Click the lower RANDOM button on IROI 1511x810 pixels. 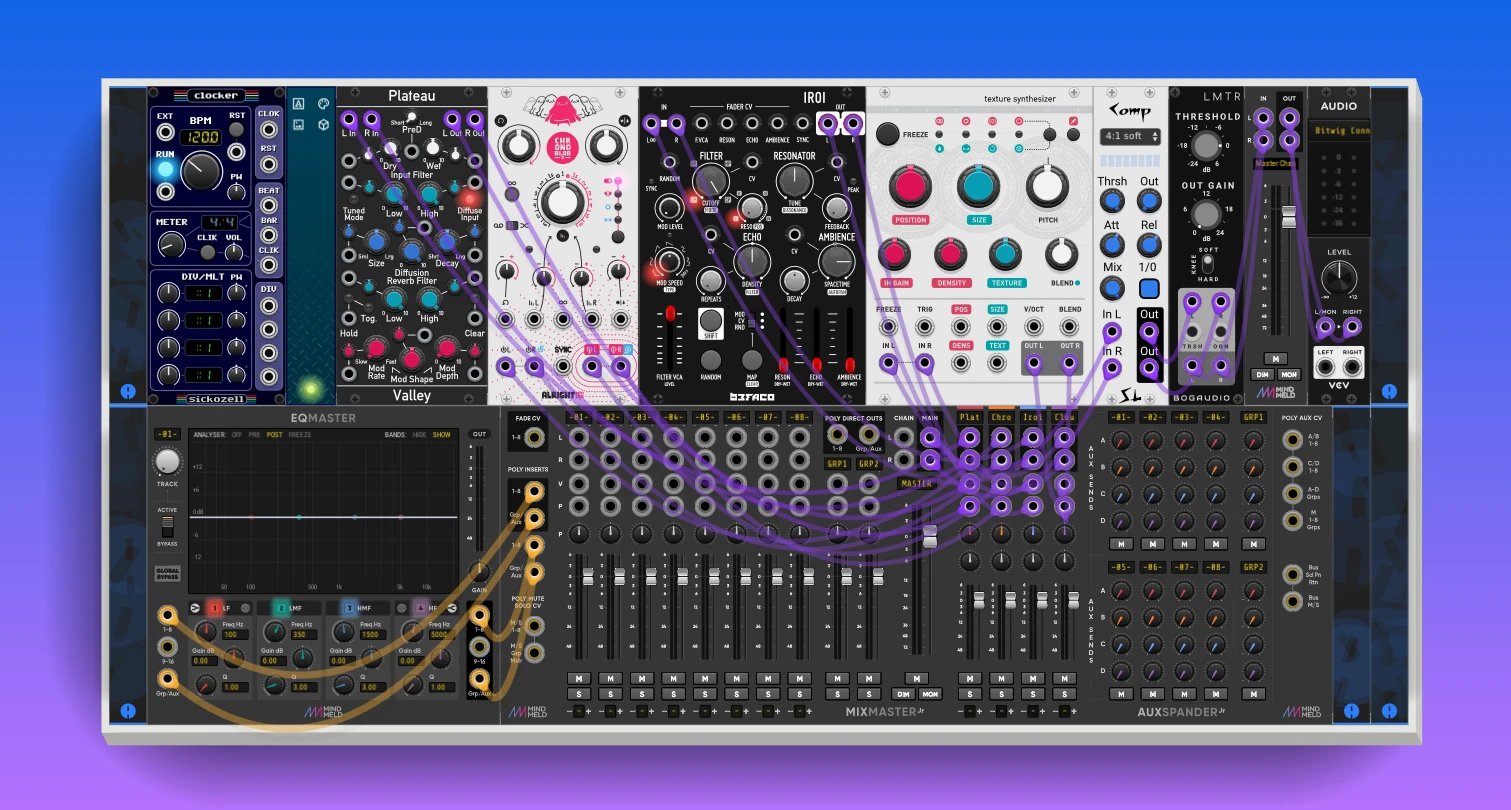(x=711, y=360)
